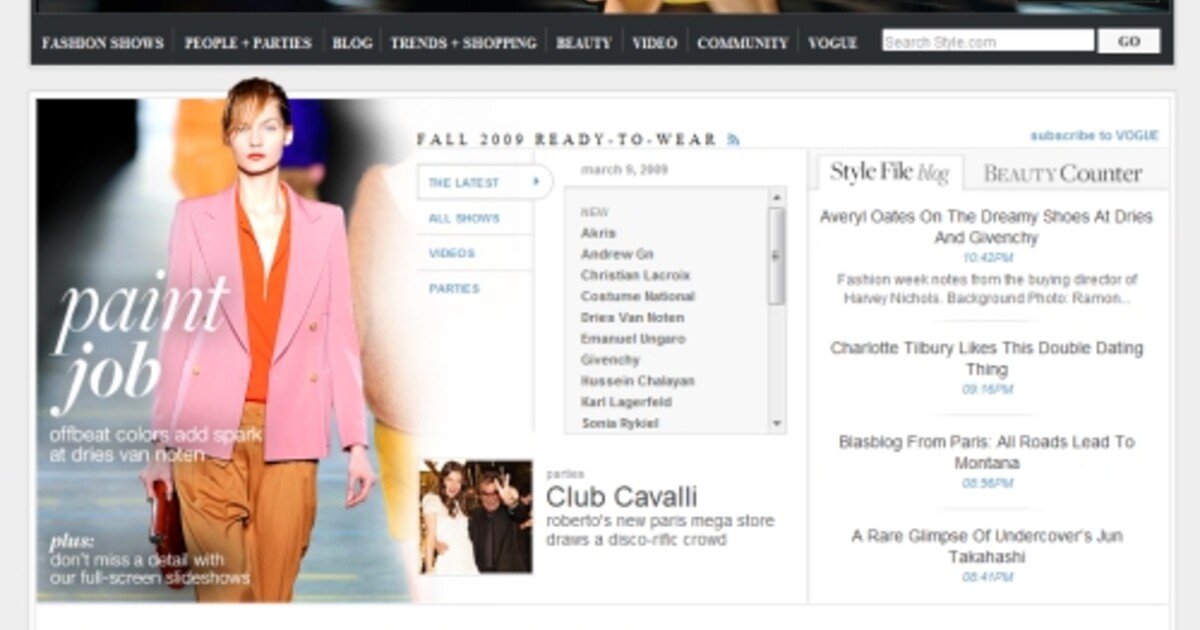Go to Trends + Shopping section

click(463, 43)
